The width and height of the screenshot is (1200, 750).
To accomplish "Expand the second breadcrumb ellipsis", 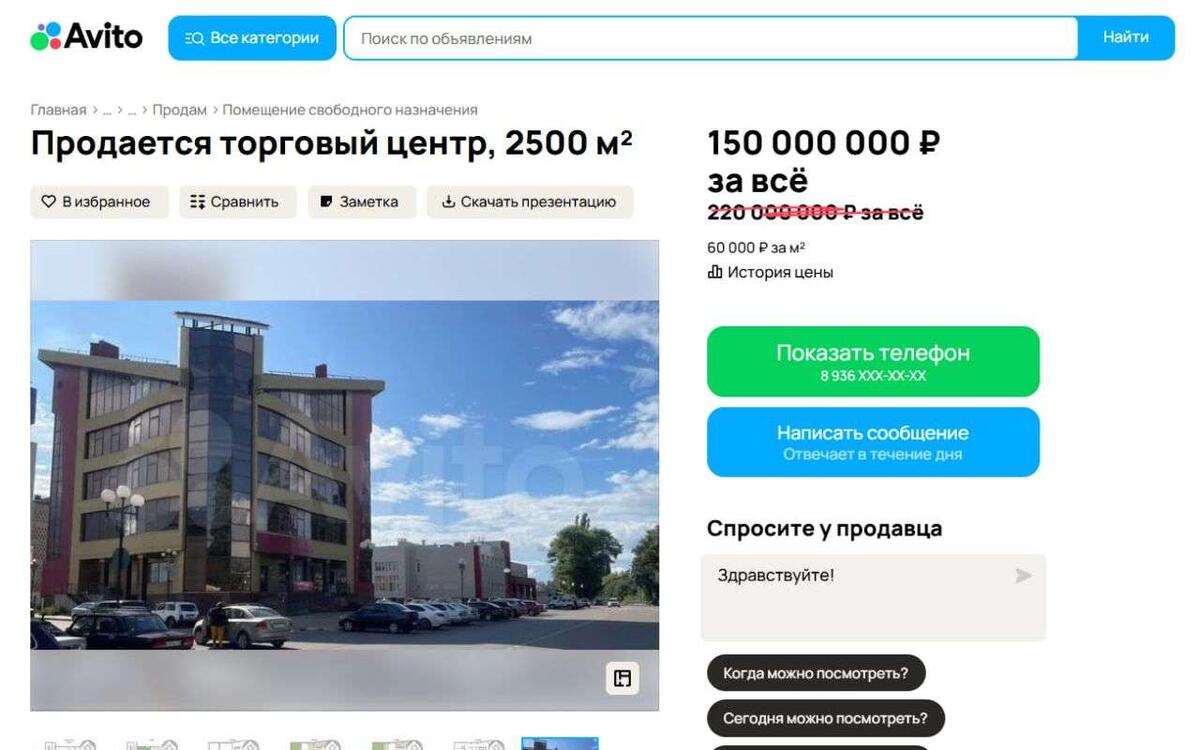I will click(132, 110).
